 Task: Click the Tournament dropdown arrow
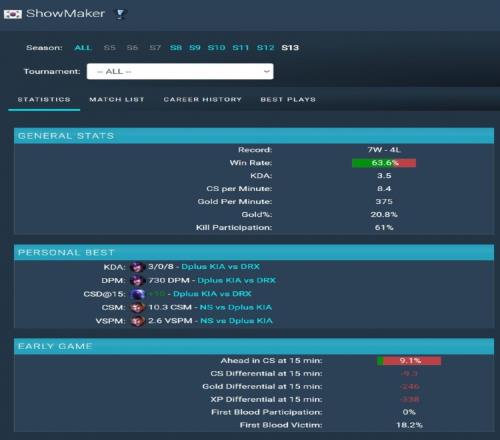point(266,71)
